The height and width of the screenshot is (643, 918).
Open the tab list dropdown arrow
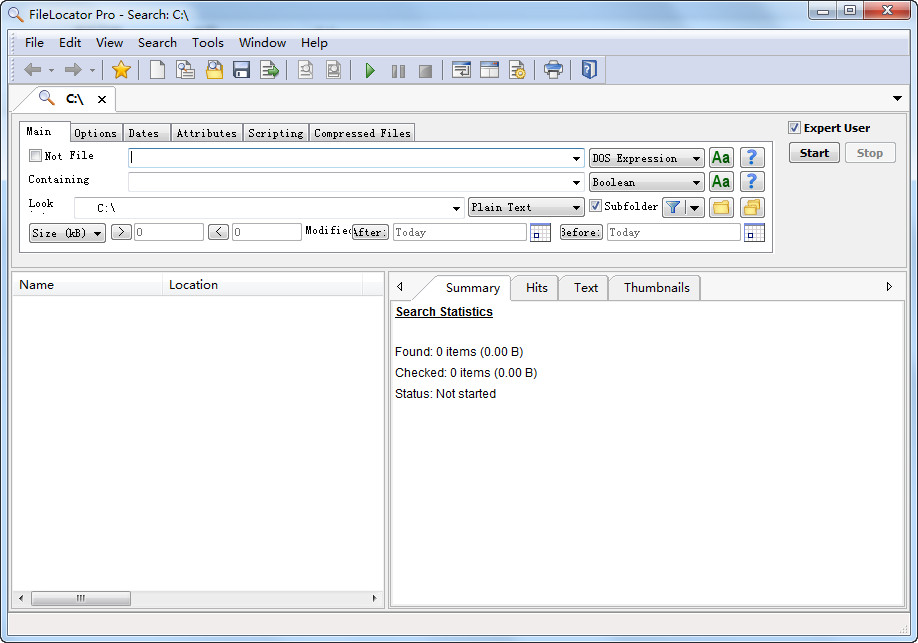tap(898, 98)
